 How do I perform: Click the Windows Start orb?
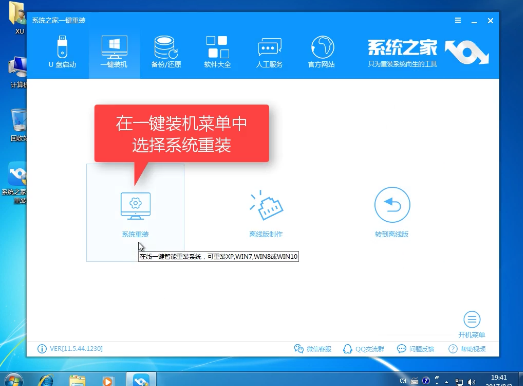pyautogui.click(x=14, y=380)
